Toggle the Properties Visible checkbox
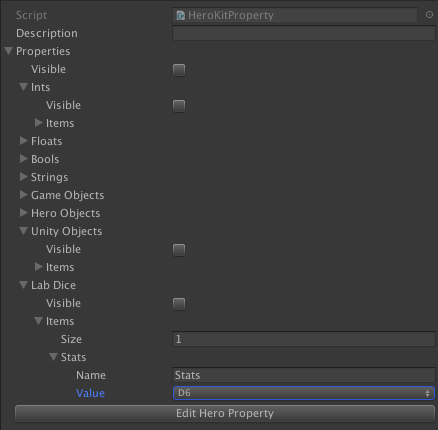 coord(179,70)
